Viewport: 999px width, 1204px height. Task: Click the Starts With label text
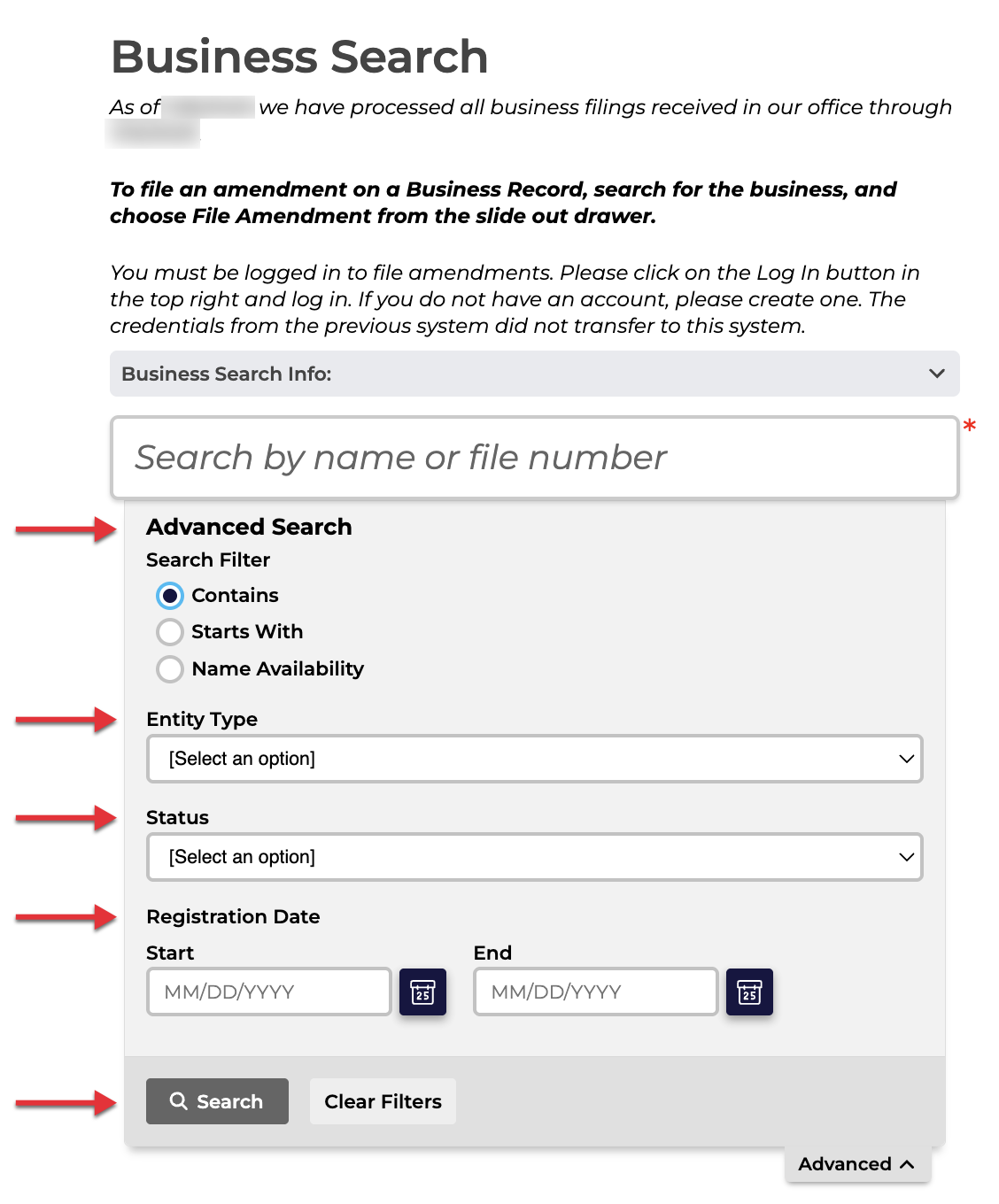tap(247, 632)
